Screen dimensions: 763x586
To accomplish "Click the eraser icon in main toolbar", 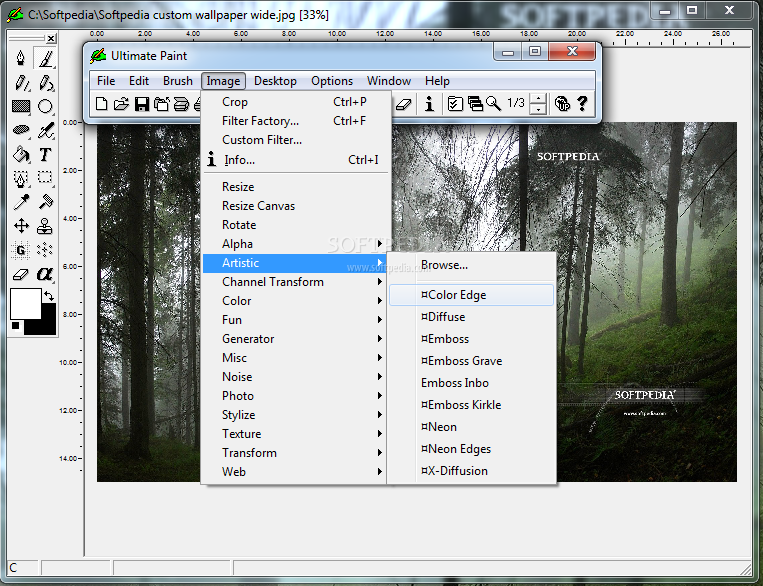I will (403, 104).
